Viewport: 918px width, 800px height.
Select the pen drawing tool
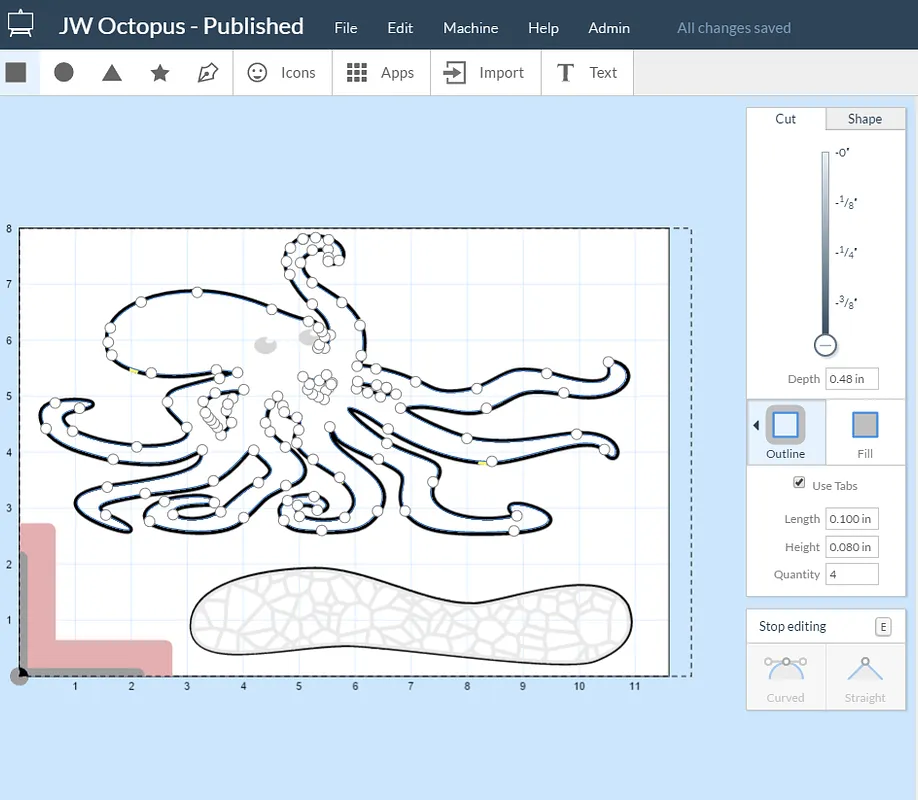(208, 72)
